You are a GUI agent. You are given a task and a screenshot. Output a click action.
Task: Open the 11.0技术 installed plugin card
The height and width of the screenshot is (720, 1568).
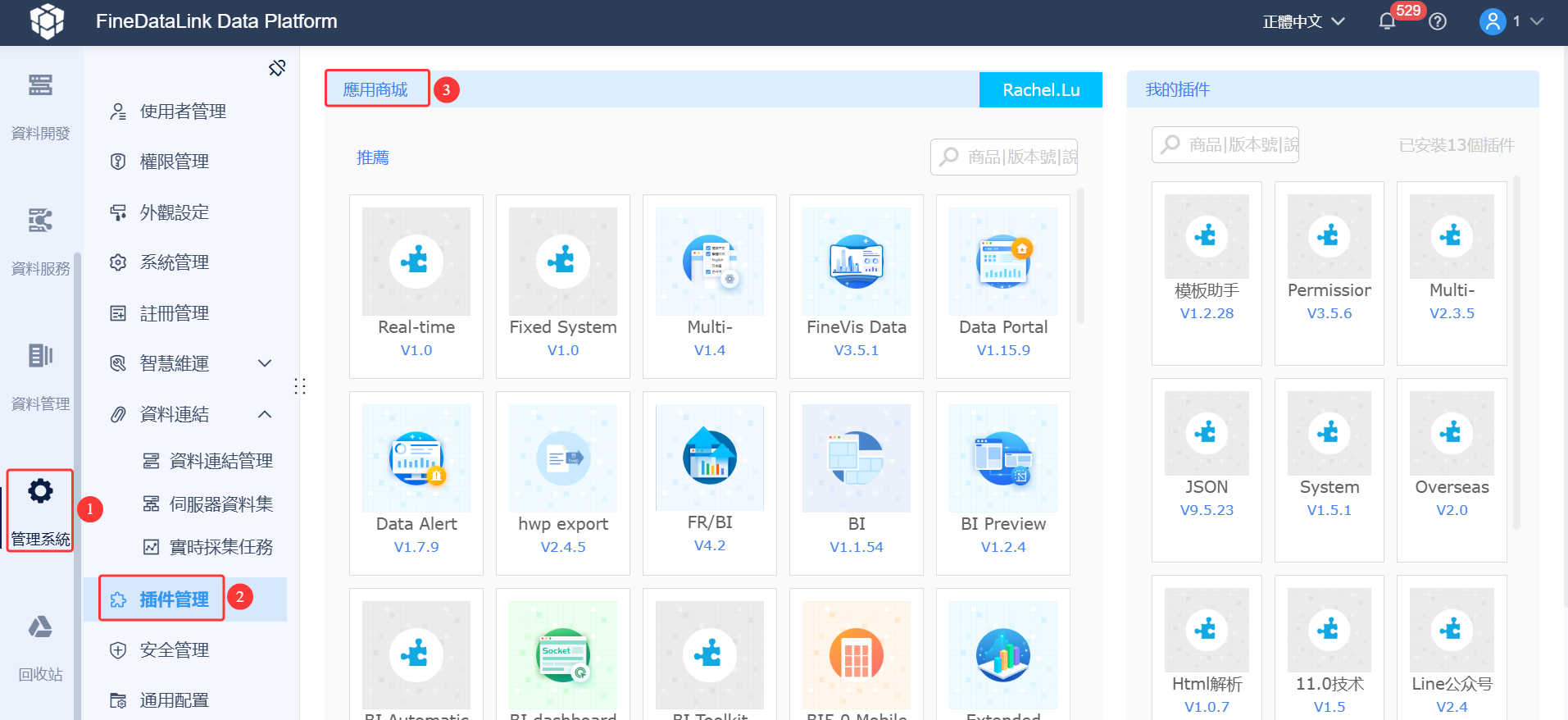pos(1329,648)
